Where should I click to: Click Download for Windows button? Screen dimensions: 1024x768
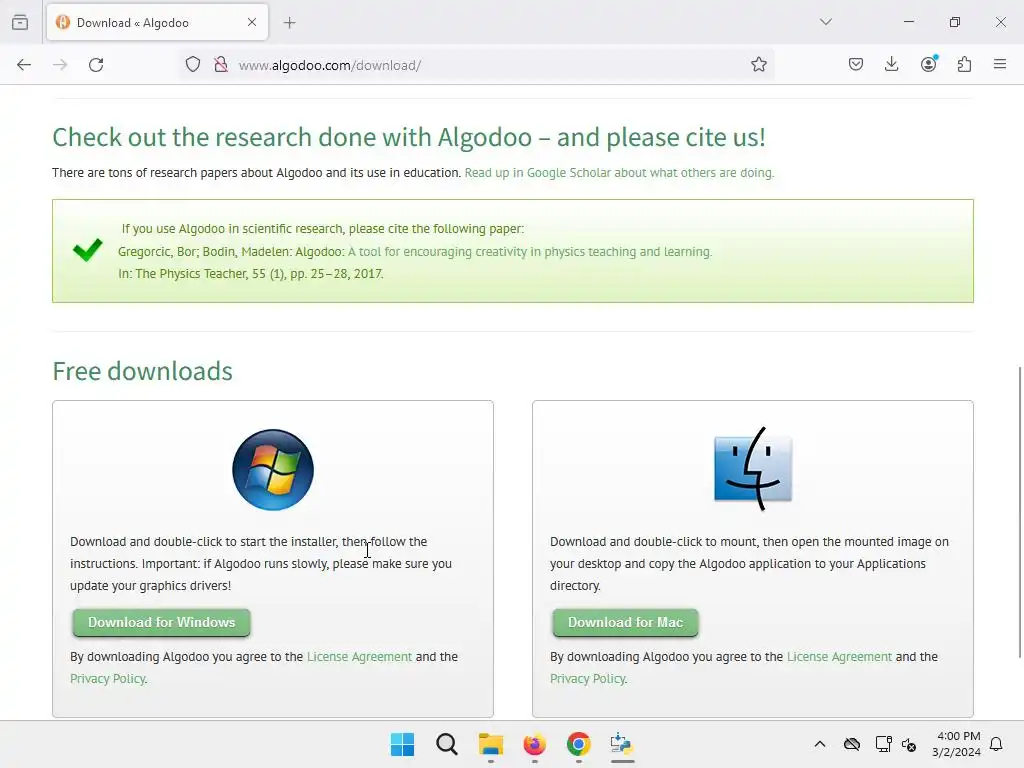pos(161,622)
